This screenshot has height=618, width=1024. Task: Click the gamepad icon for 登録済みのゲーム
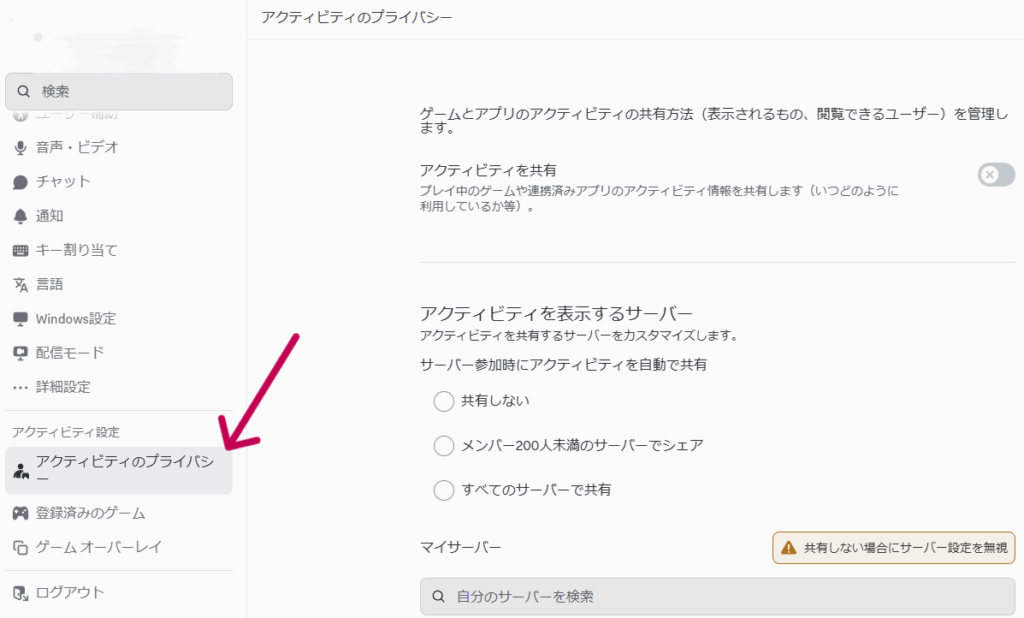tap(20, 513)
